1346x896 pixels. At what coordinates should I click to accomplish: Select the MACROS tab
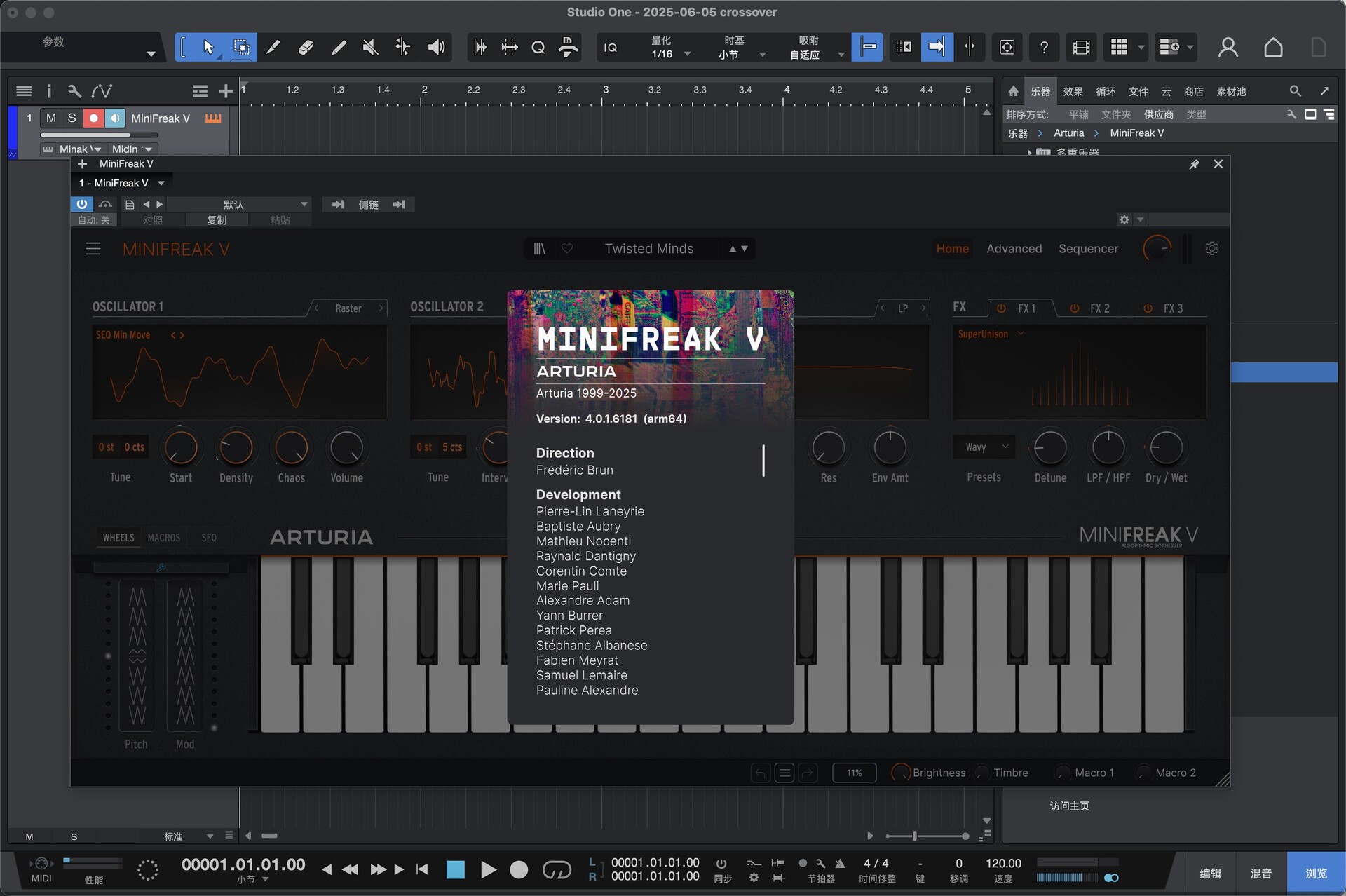(x=163, y=538)
